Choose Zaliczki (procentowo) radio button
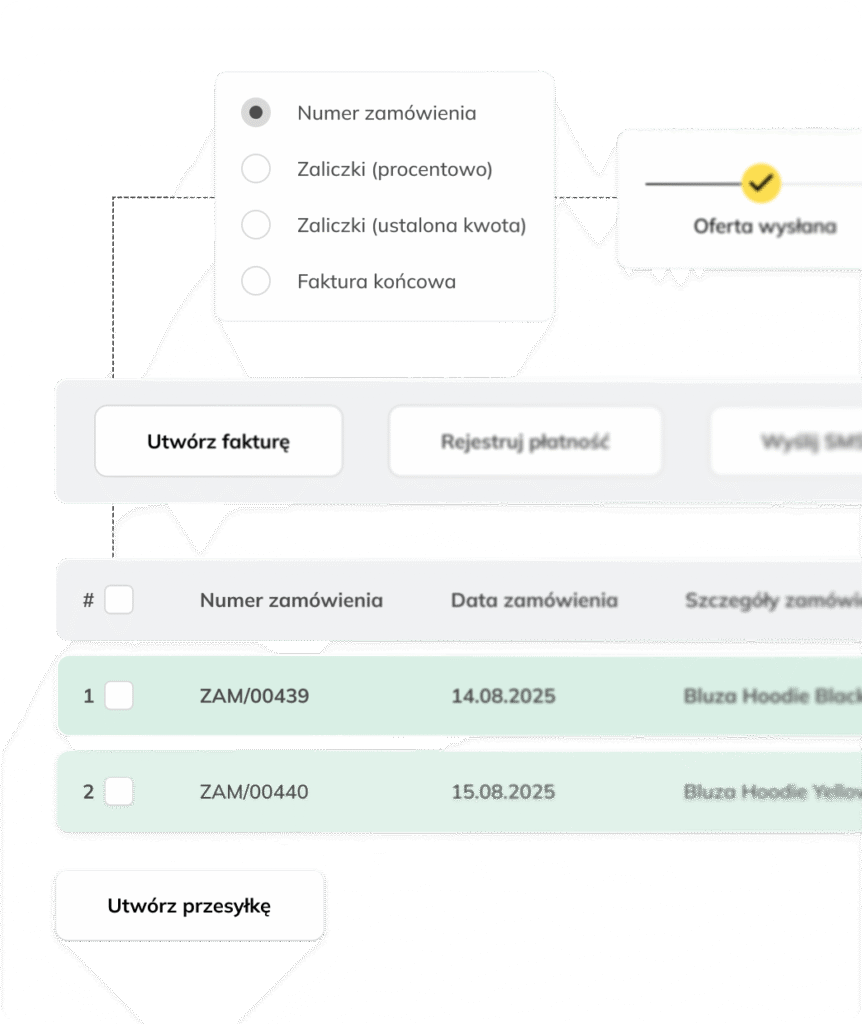Screen dimensions: 862x1024 pyautogui.click(x=256, y=168)
